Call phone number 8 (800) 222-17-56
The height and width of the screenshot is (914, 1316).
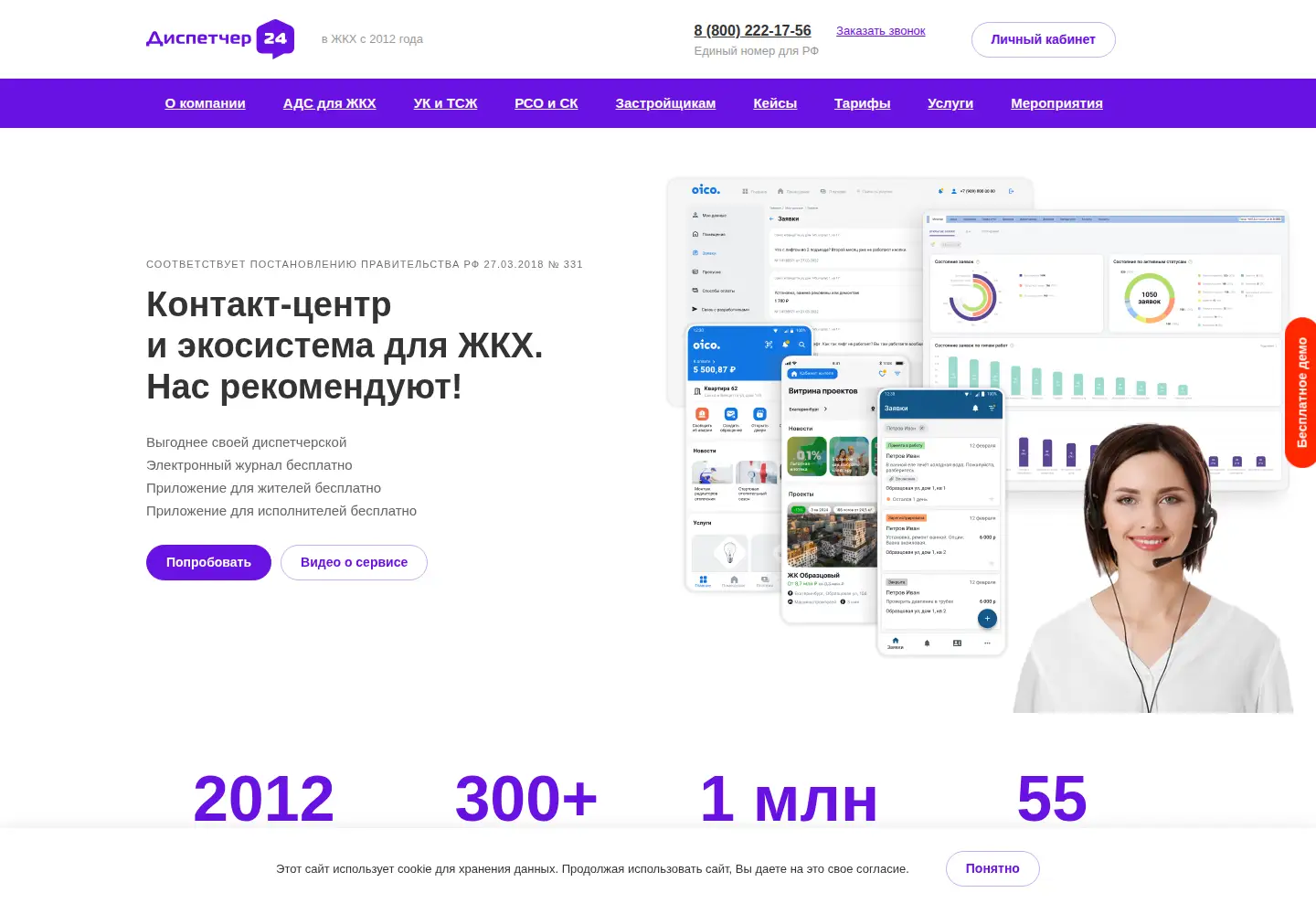[752, 30]
